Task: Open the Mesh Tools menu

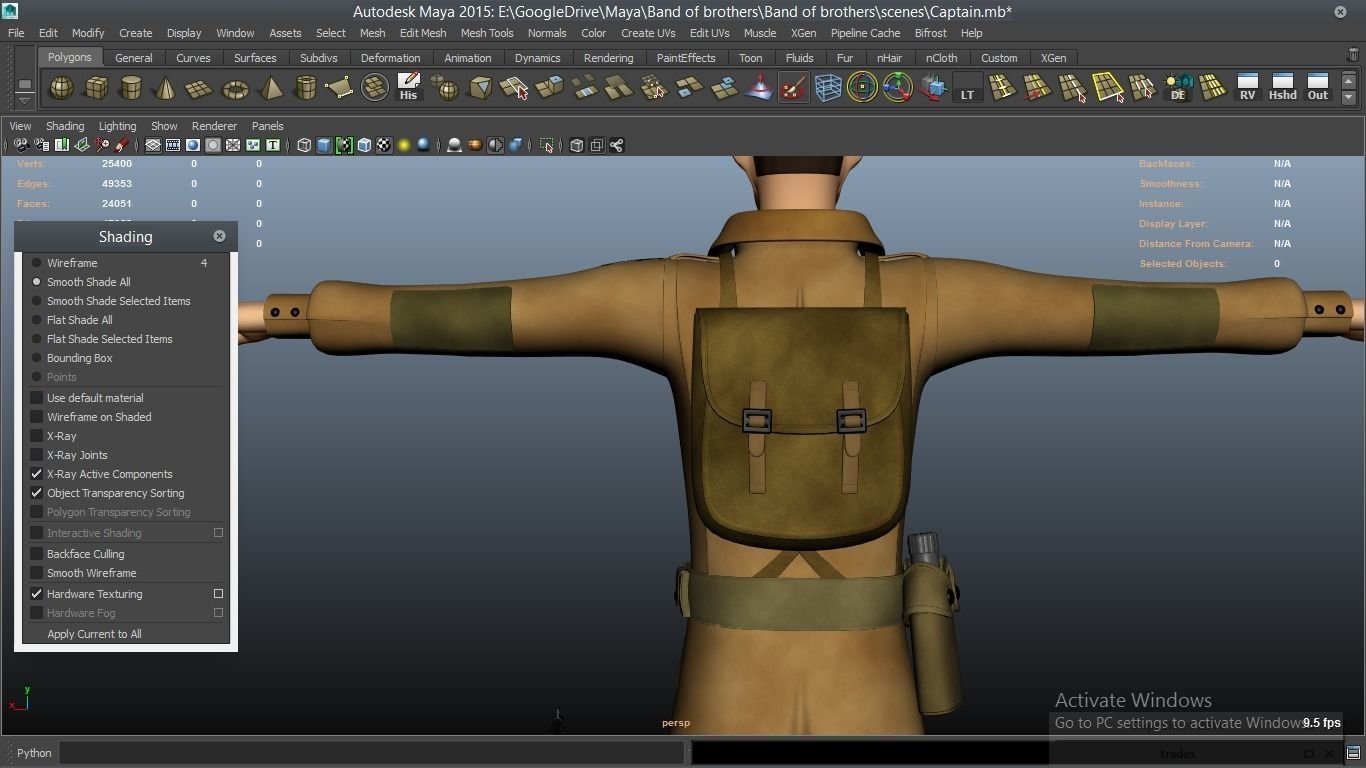Action: coord(487,33)
